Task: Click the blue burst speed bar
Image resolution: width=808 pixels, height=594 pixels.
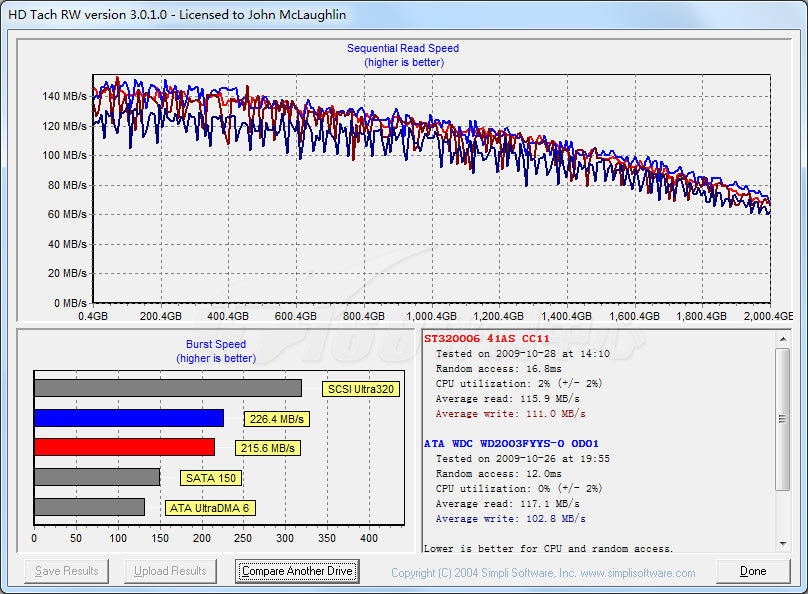Action: [x=129, y=418]
